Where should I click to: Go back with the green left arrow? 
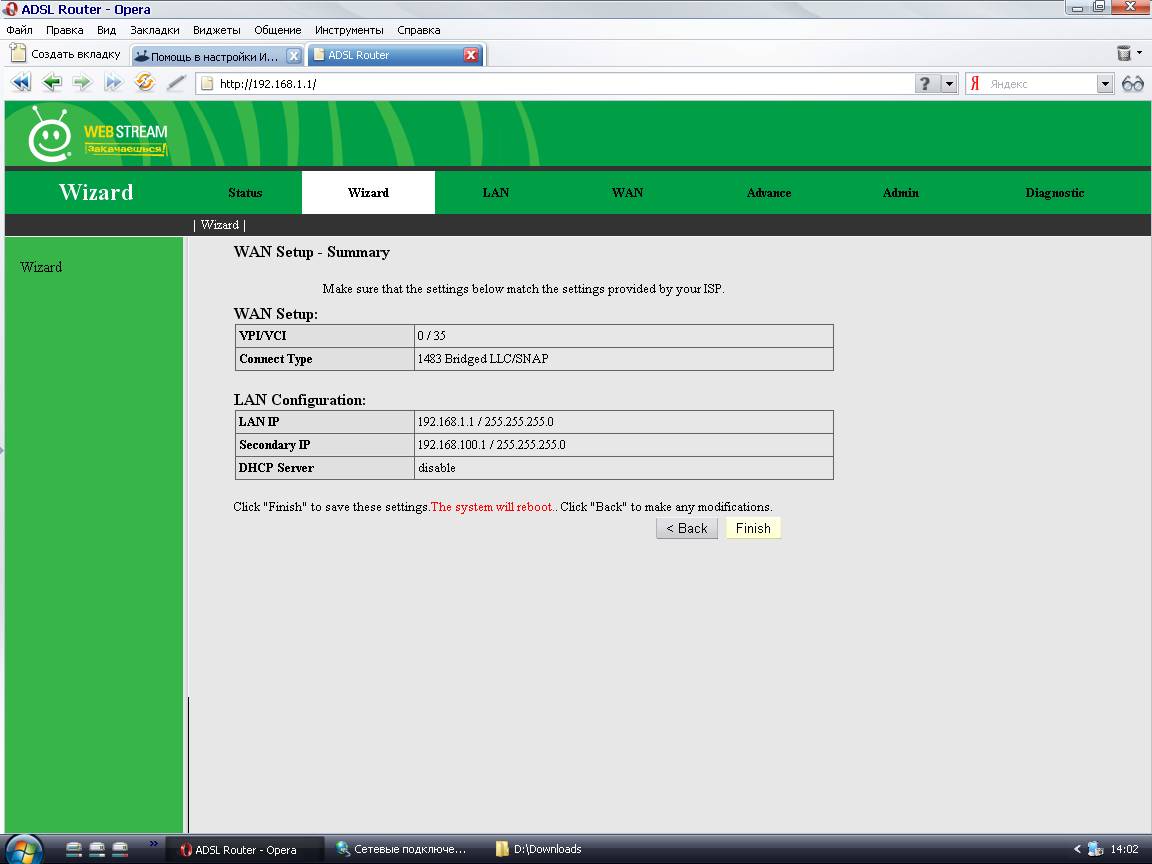[52, 83]
